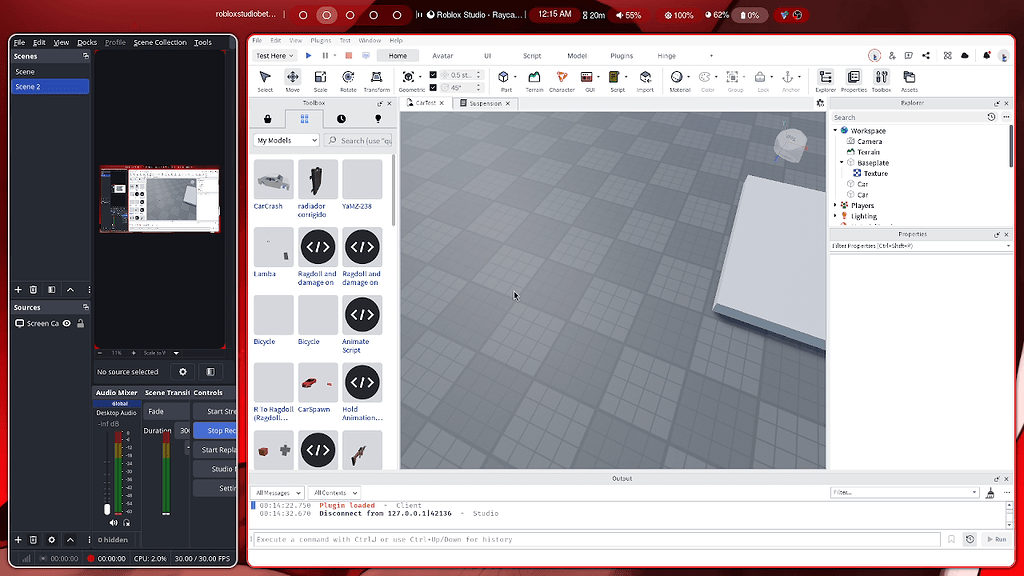
Task: Open the All Contexts output dropdown
Action: [334, 493]
